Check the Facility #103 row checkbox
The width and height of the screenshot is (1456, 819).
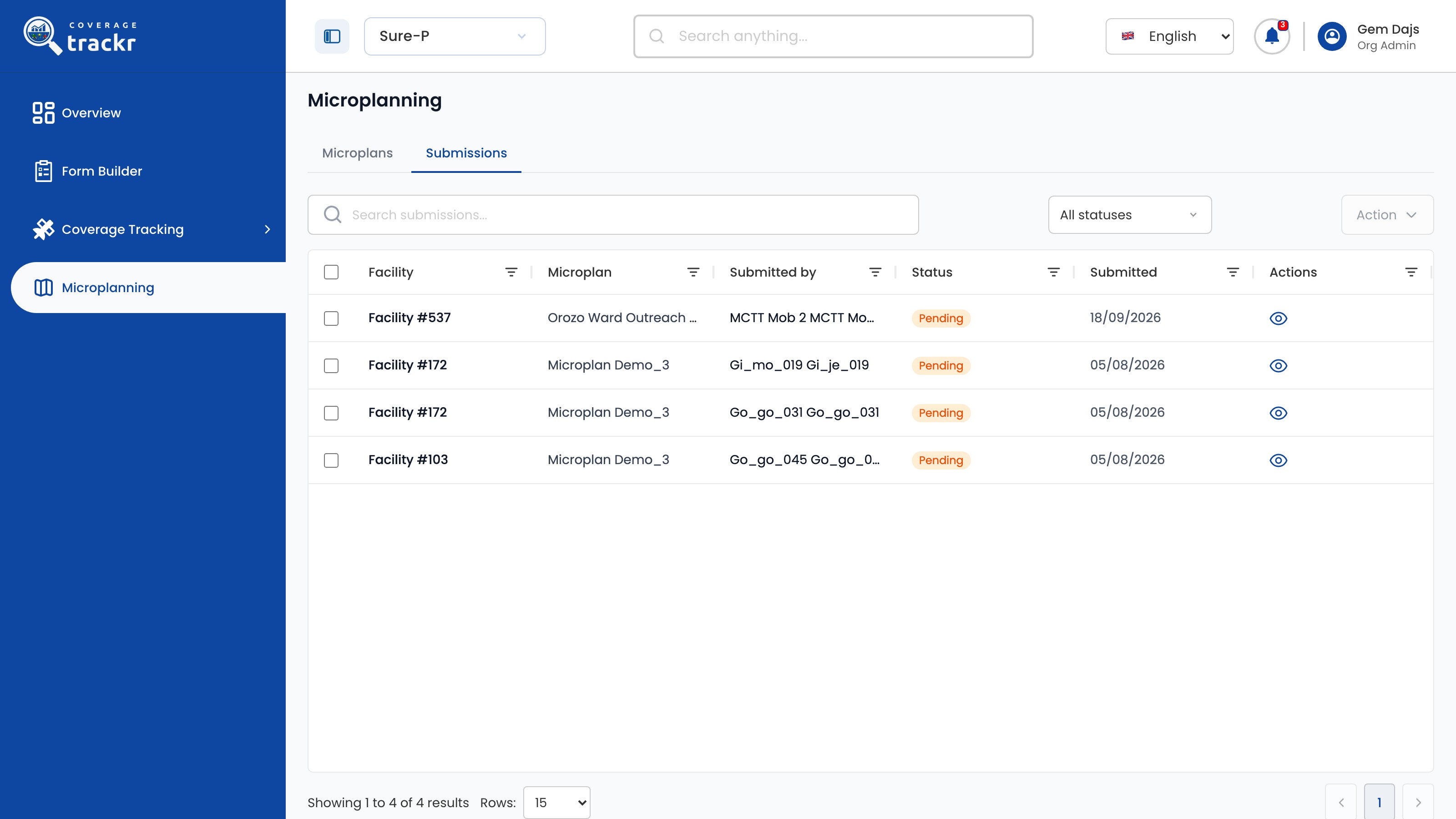331,460
